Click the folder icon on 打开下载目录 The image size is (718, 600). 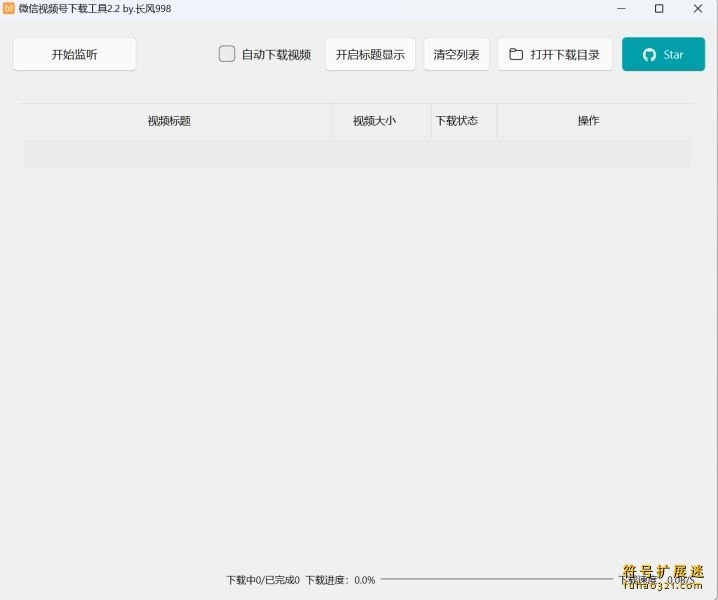516,54
